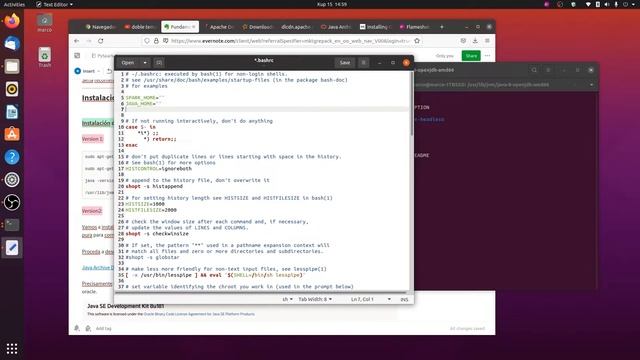Switch to the doble terminal tab

click(x=140, y=27)
